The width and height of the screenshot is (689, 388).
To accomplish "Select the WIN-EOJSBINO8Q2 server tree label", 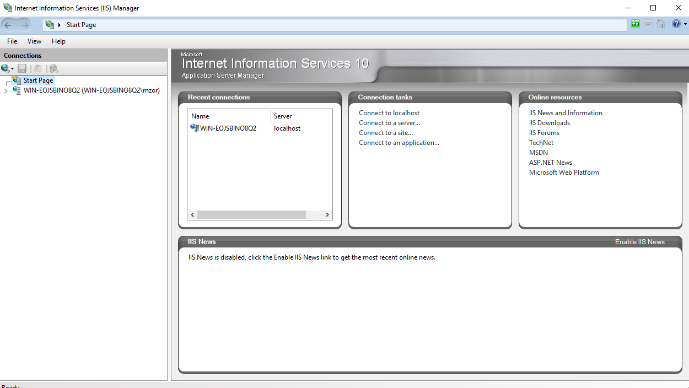I will tap(91, 90).
